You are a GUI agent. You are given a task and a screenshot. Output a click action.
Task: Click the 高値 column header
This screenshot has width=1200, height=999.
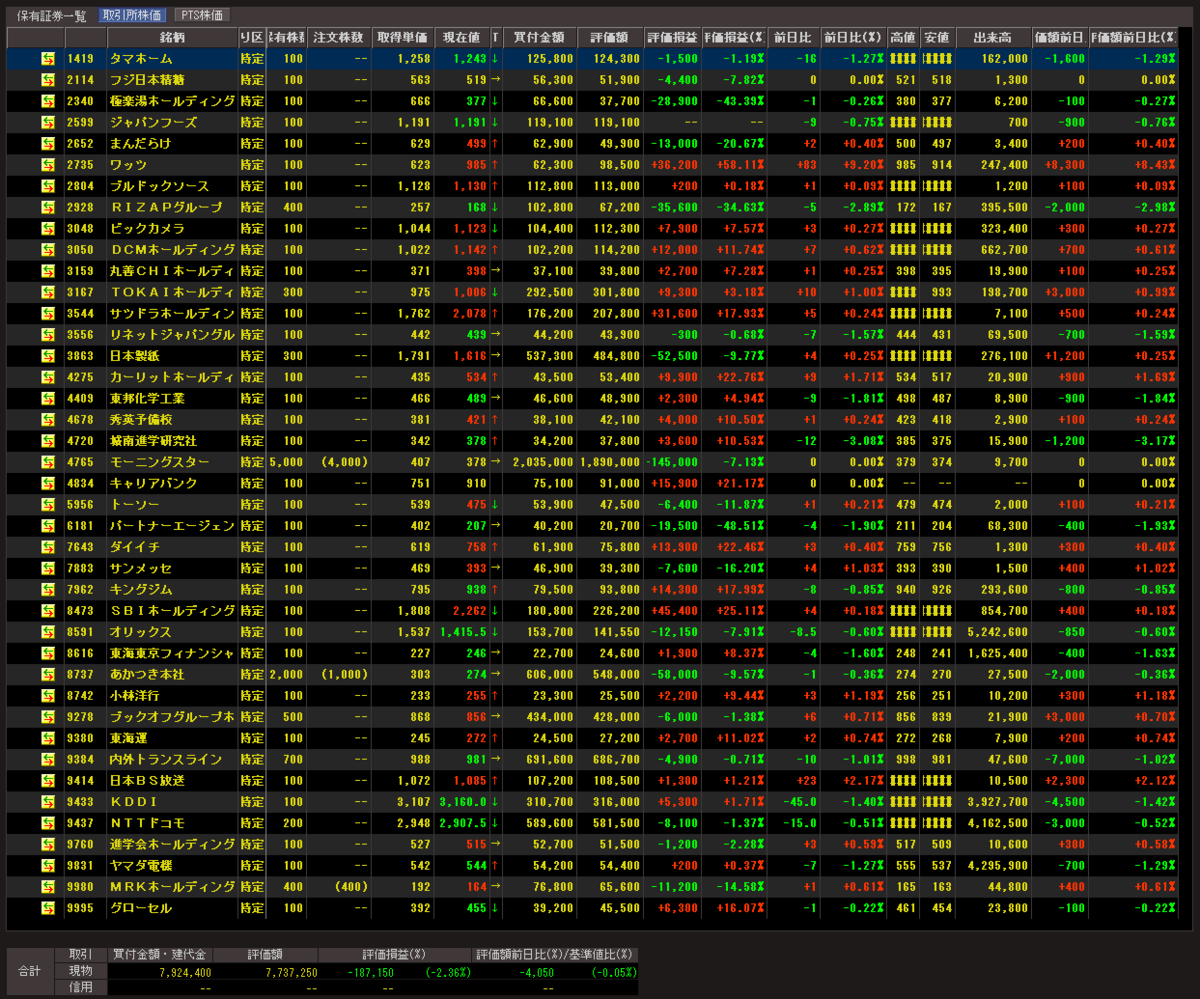903,37
